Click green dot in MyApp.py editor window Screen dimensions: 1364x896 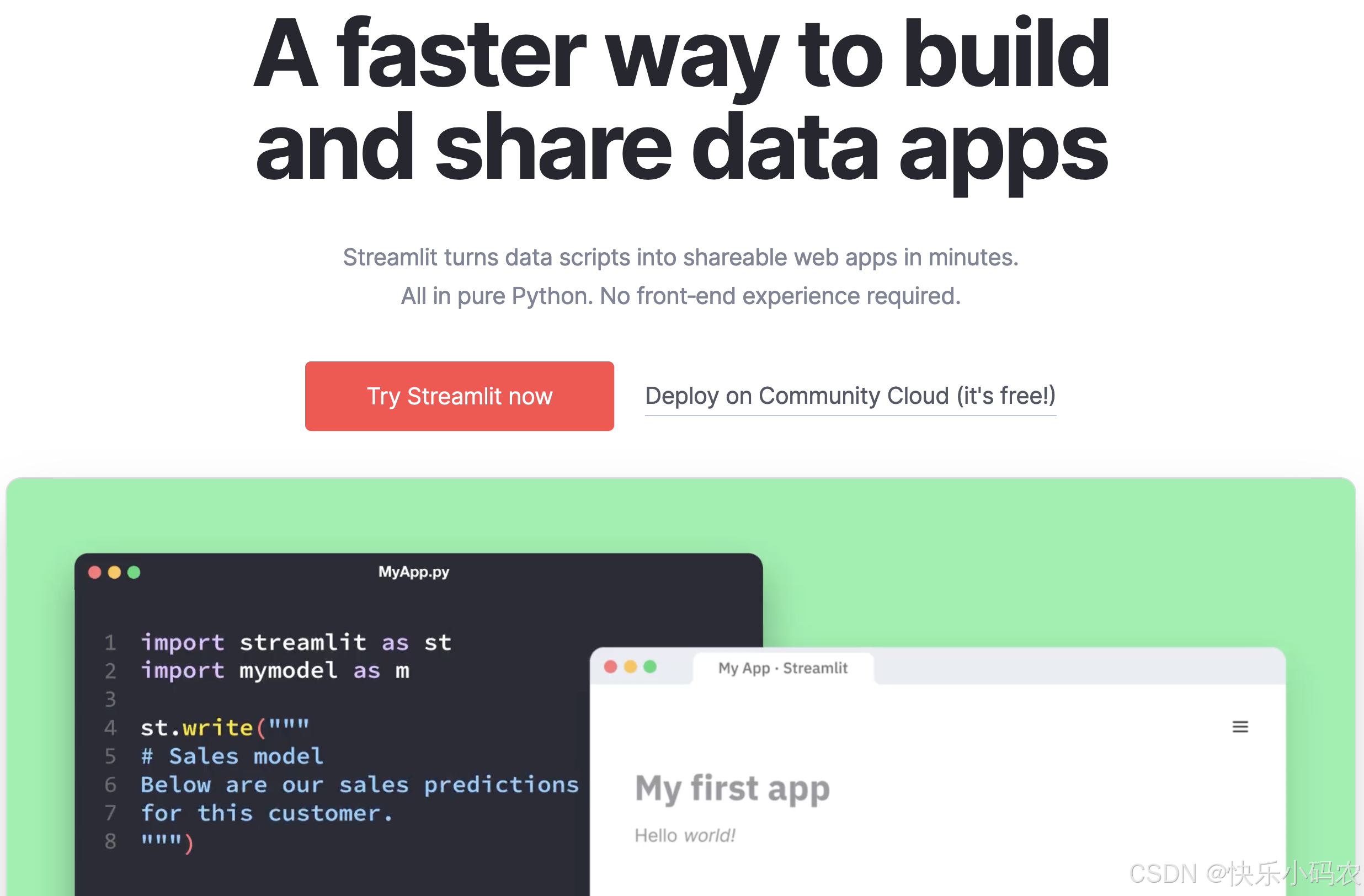134,572
